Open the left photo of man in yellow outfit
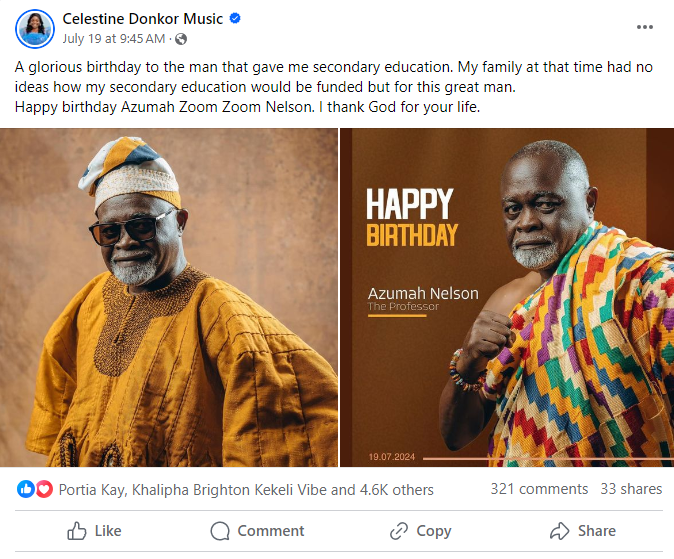The width and height of the screenshot is (674, 559). [168, 297]
